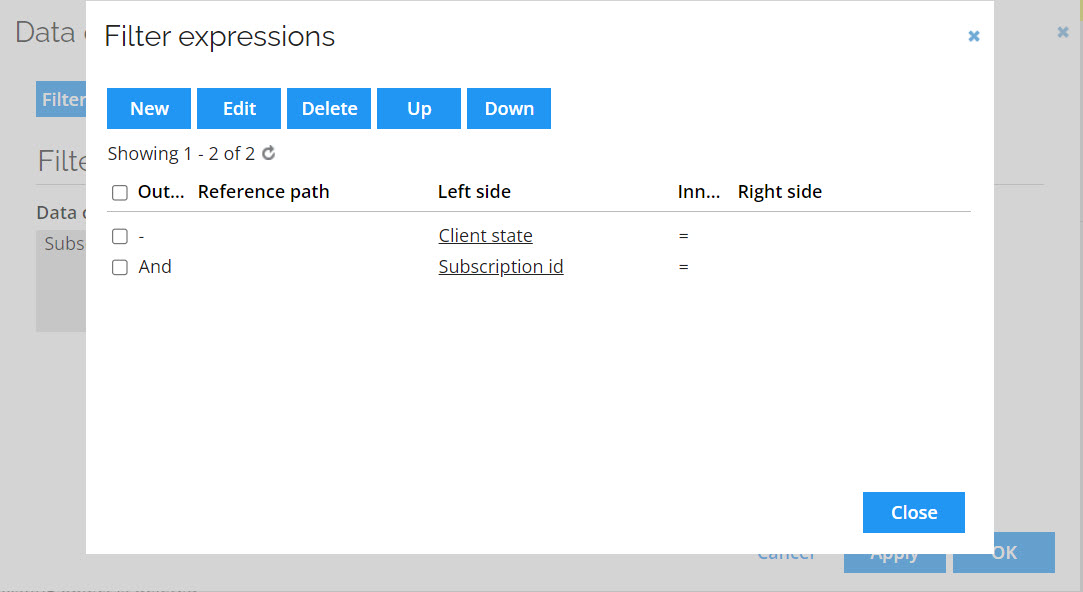Delete the selected filter expression
This screenshot has width=1083, height=592.
(329, 108)
